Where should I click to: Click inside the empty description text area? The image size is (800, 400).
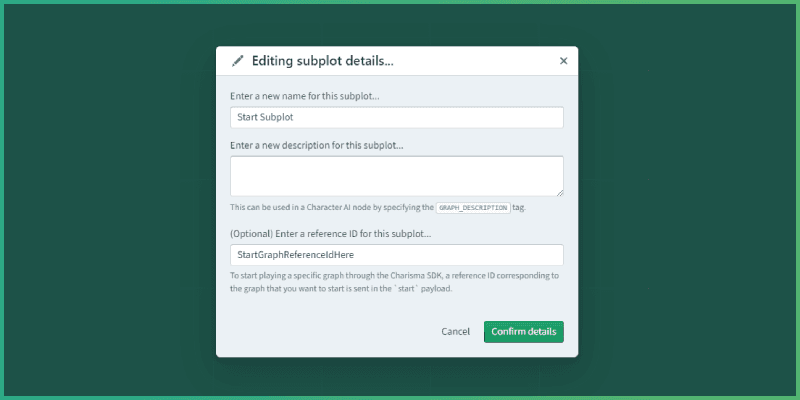tap(396, 175)
